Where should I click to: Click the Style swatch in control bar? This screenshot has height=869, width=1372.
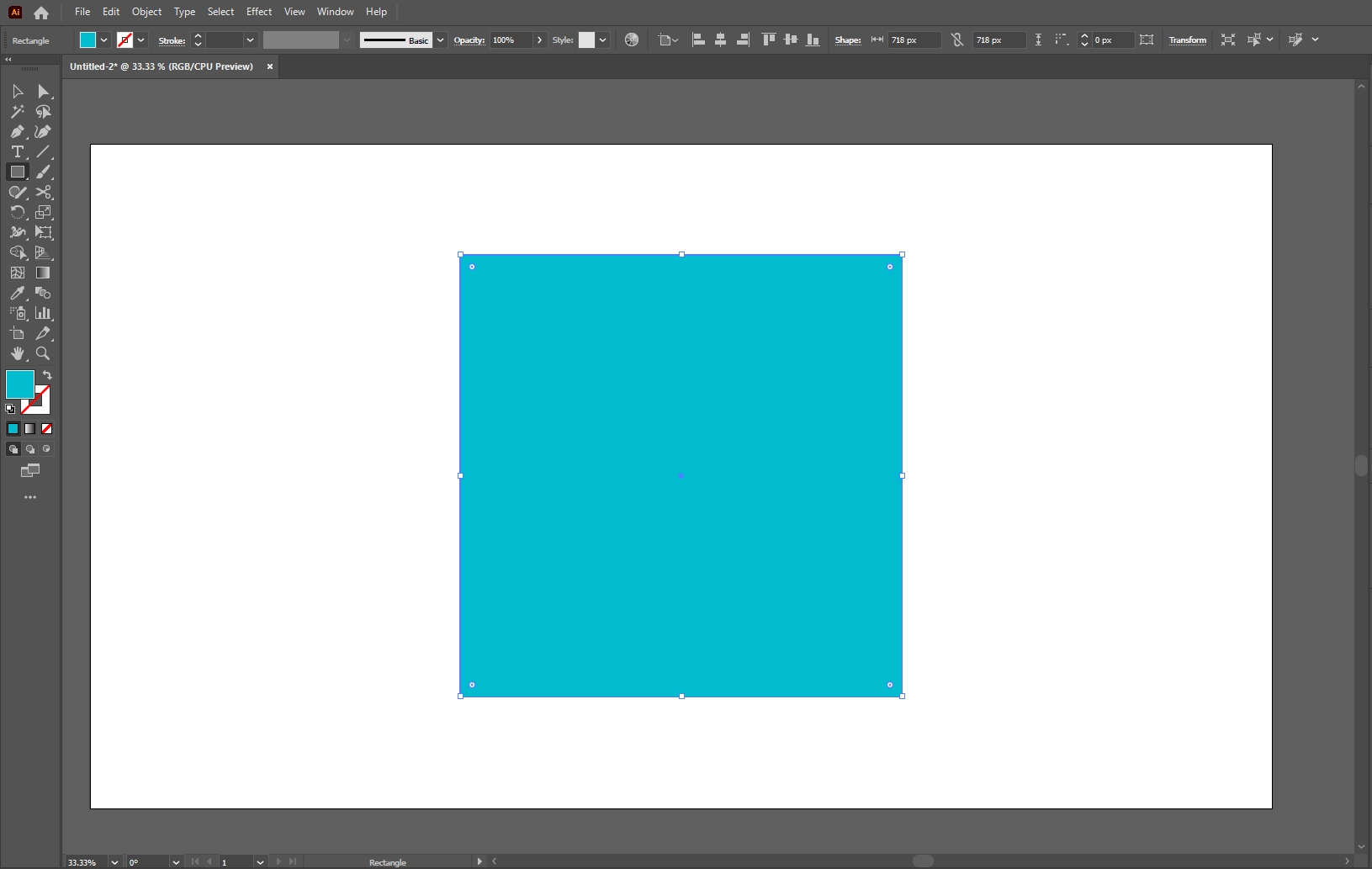[x=586, y=40]
